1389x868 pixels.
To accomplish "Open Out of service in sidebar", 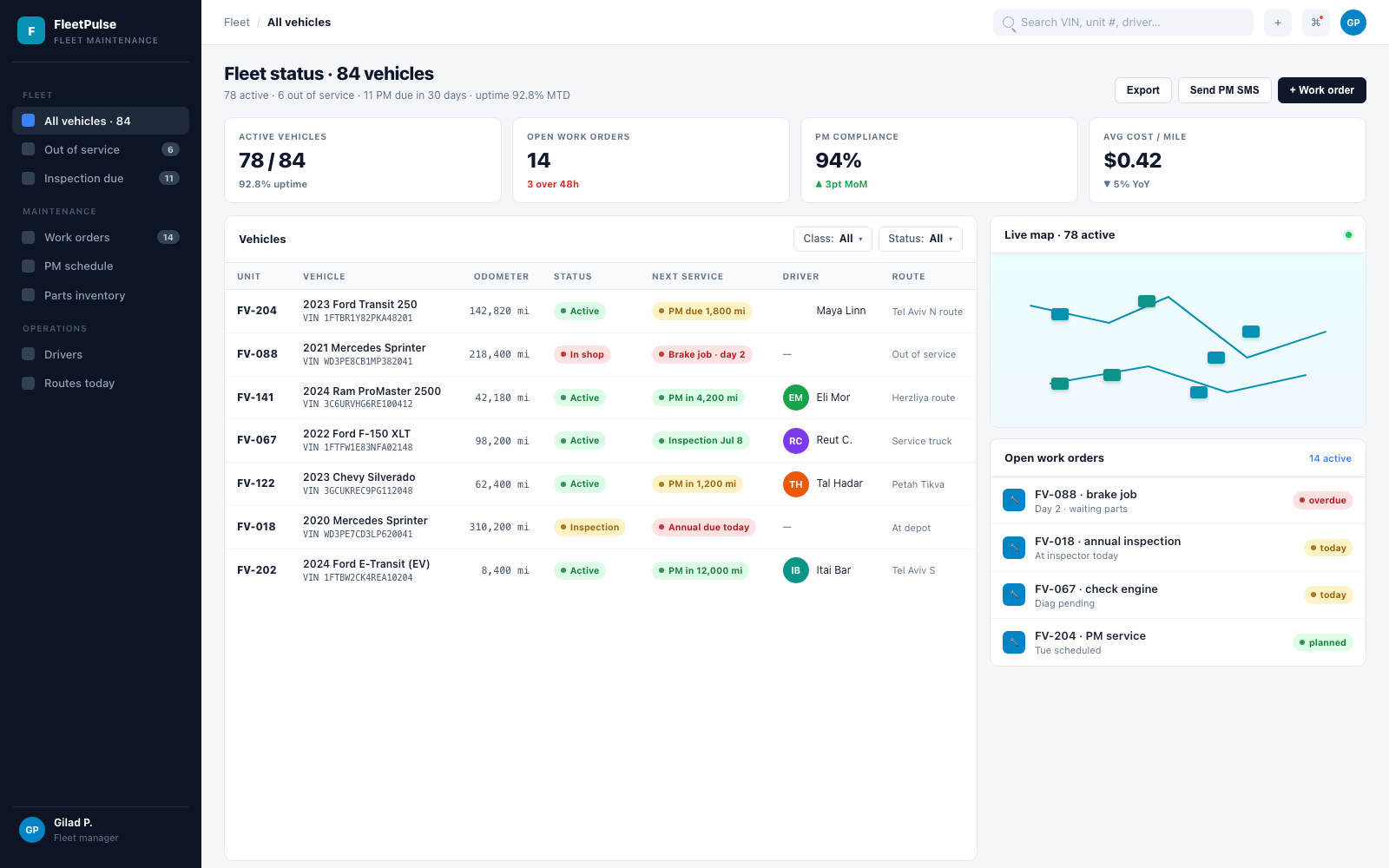I will (101, 149).
